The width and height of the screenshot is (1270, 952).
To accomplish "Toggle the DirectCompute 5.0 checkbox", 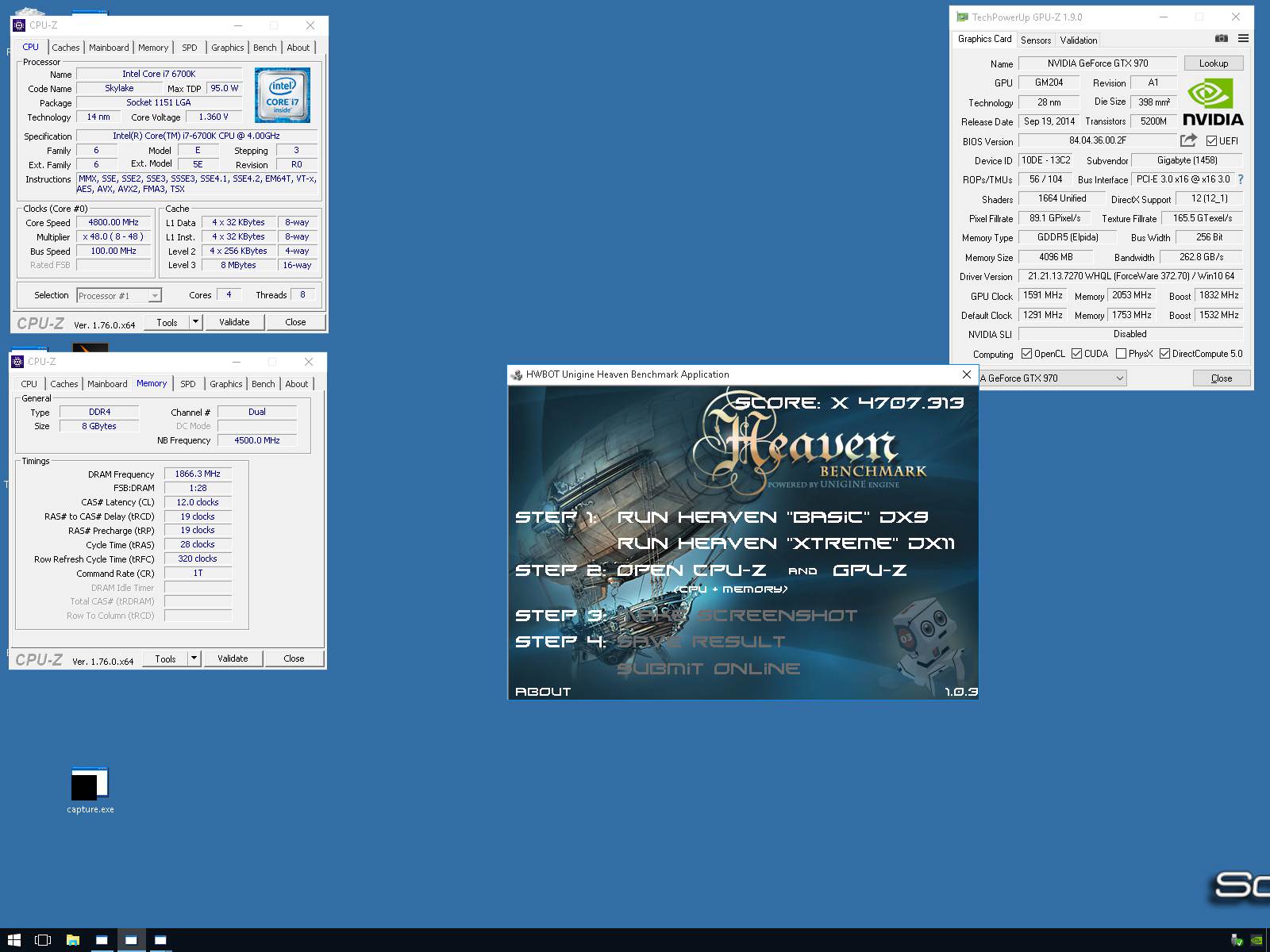I will point(1164,354).
